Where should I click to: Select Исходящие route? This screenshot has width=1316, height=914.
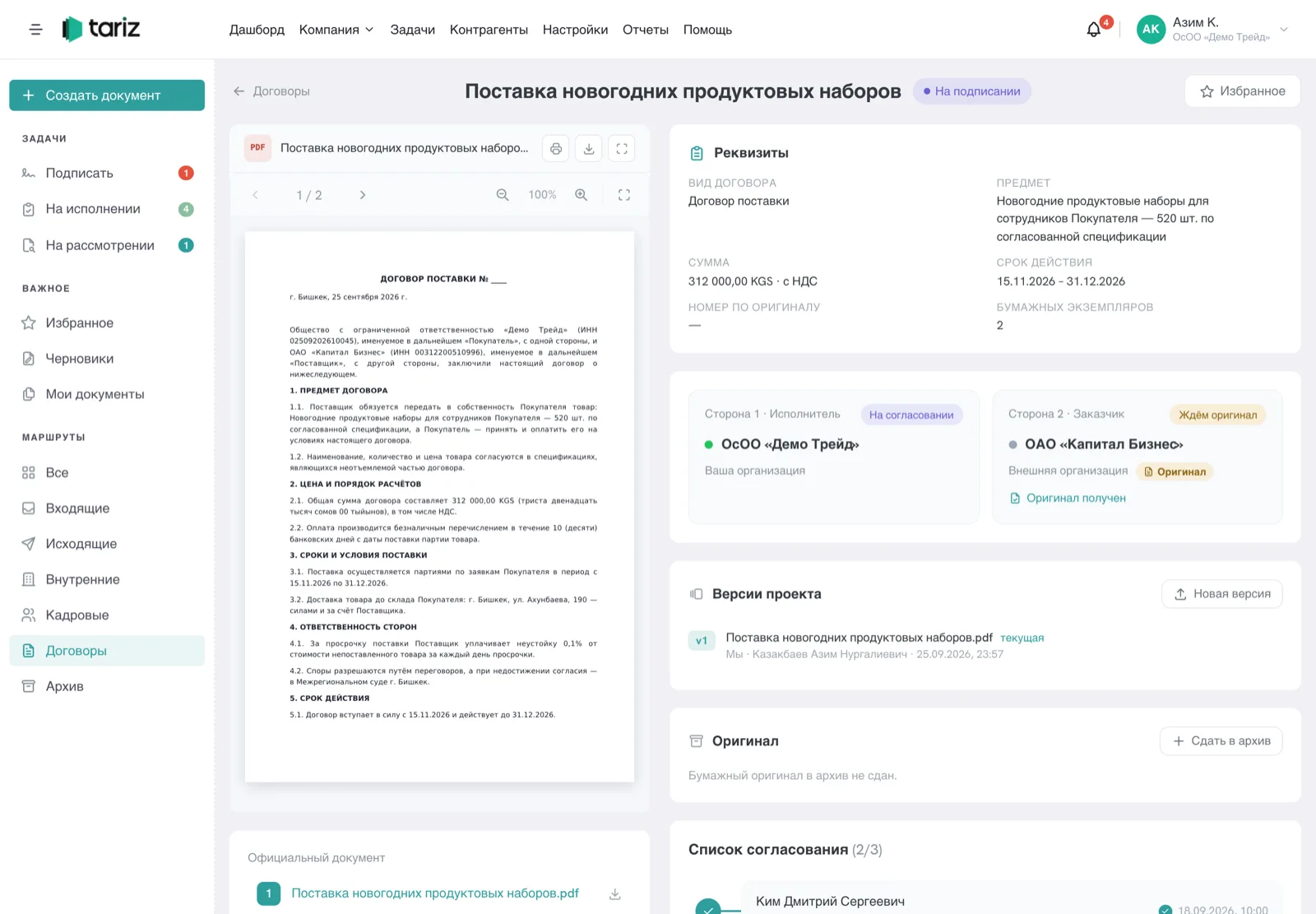107,544
